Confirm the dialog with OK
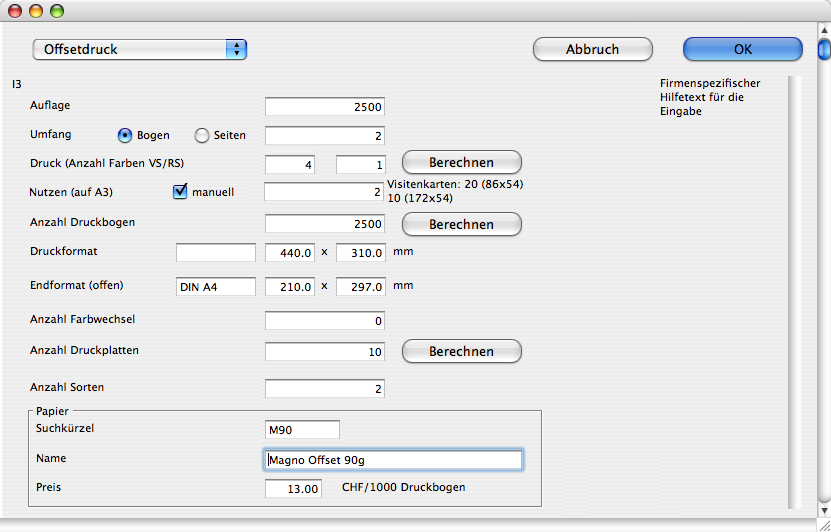The height and width of the screenshot is (532, 831). coord(742,49)
